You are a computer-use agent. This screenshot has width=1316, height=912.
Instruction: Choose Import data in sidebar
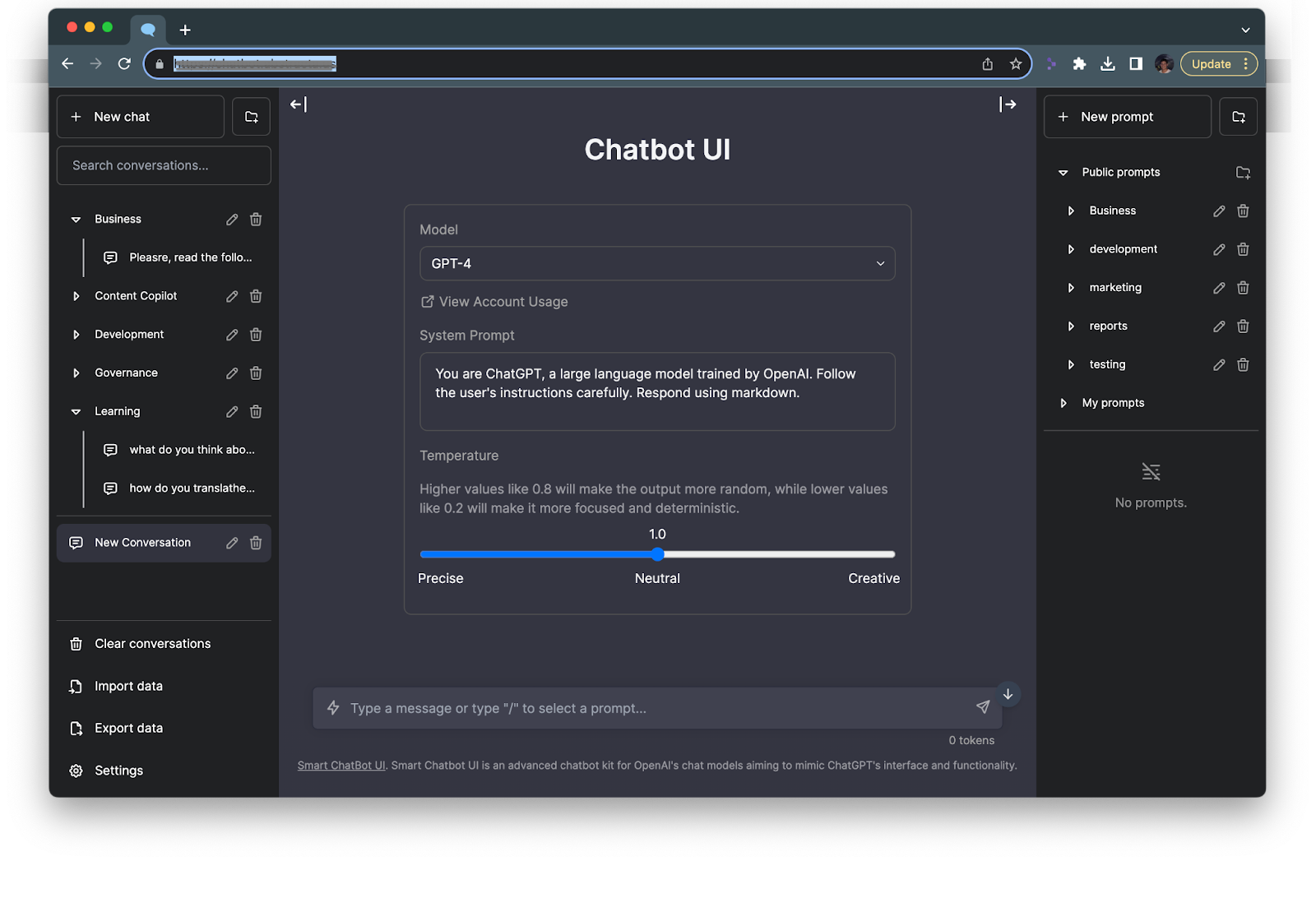(x=164, y=686)
